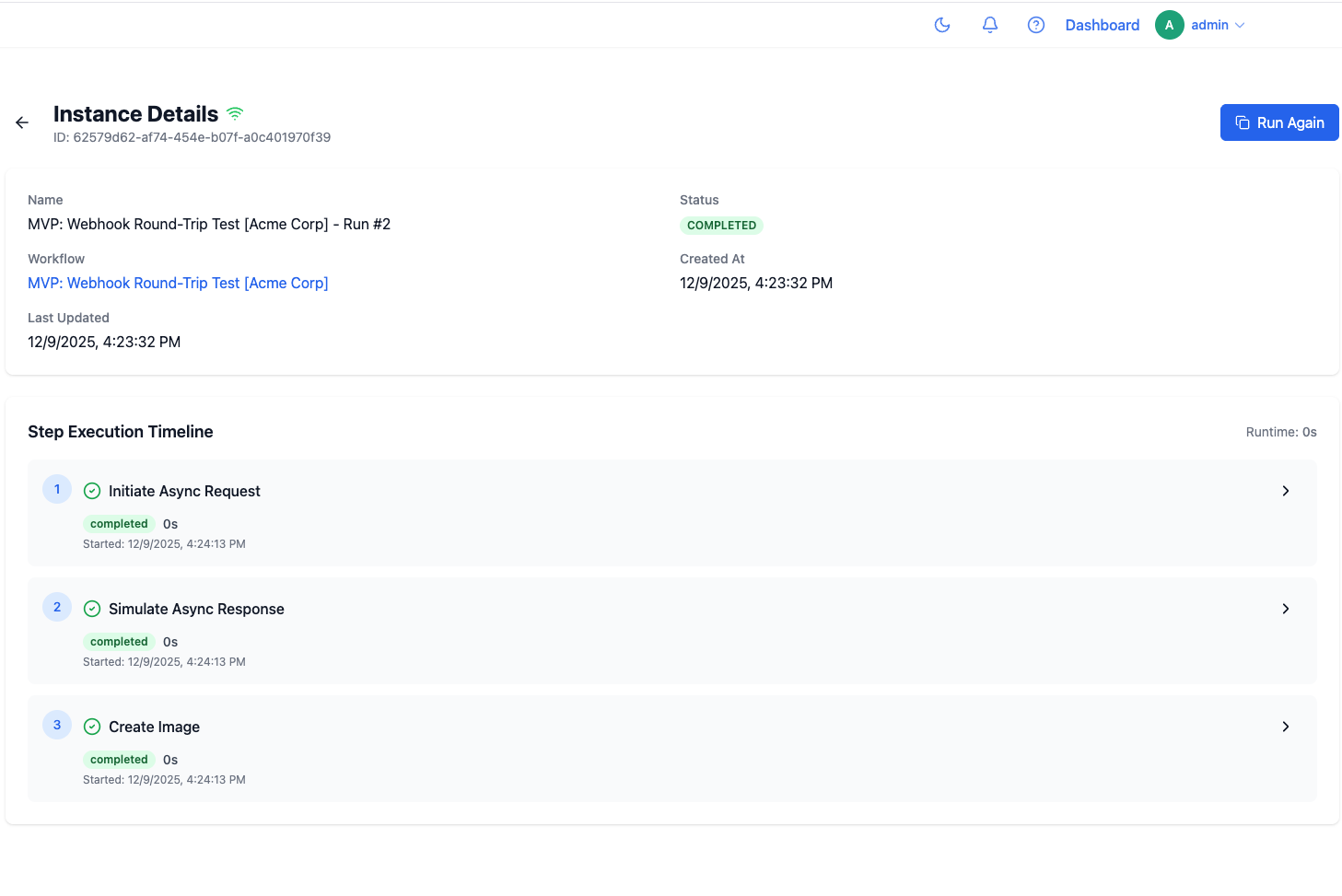Expand the Initiate Async Request step details

point(1285,491)
